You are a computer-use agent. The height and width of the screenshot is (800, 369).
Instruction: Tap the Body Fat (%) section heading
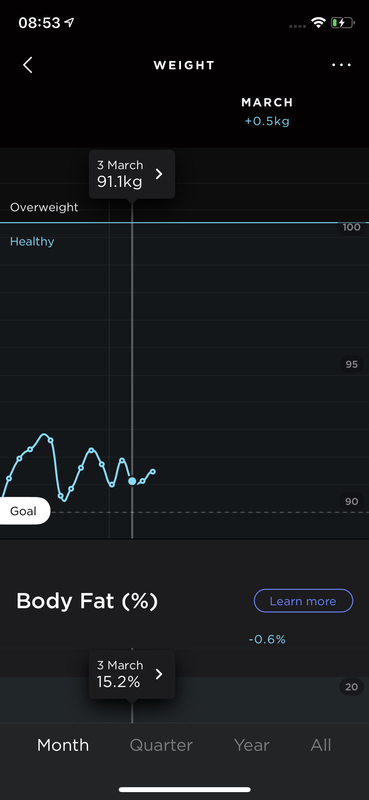pos(87,601)
